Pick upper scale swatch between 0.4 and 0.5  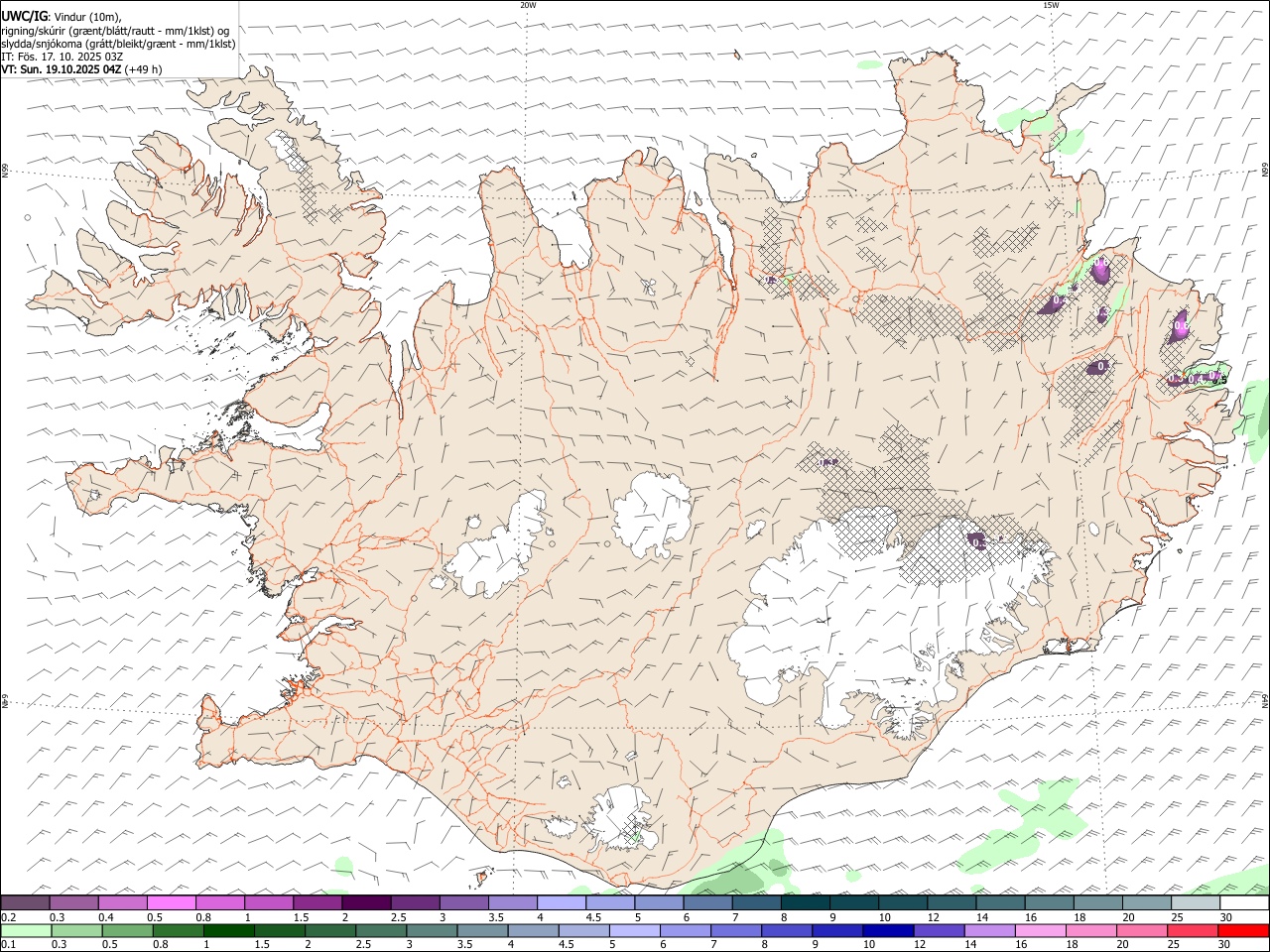122,903
